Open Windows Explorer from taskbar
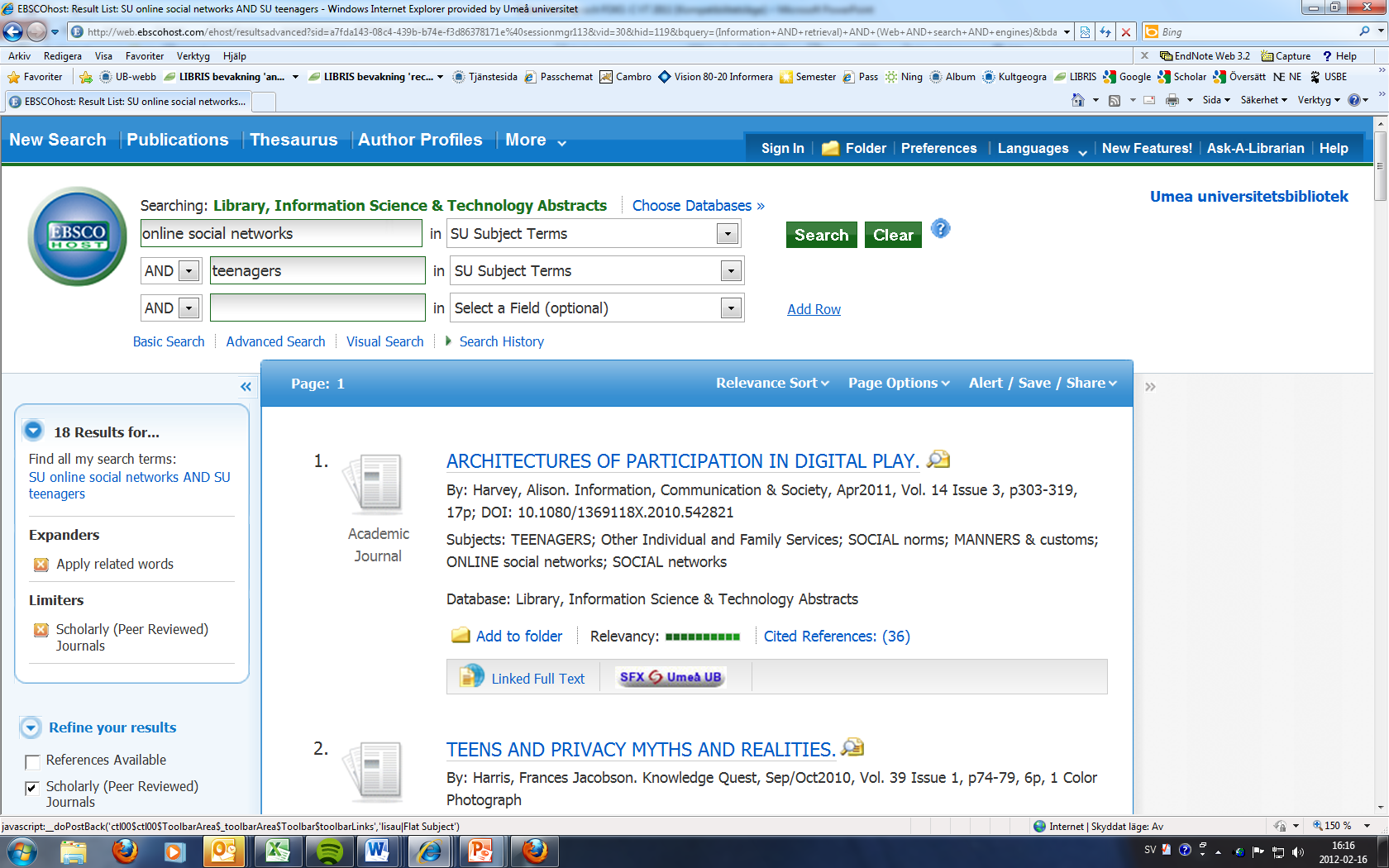The width and height of the screenshot is (1389, 868). [74, 851]
